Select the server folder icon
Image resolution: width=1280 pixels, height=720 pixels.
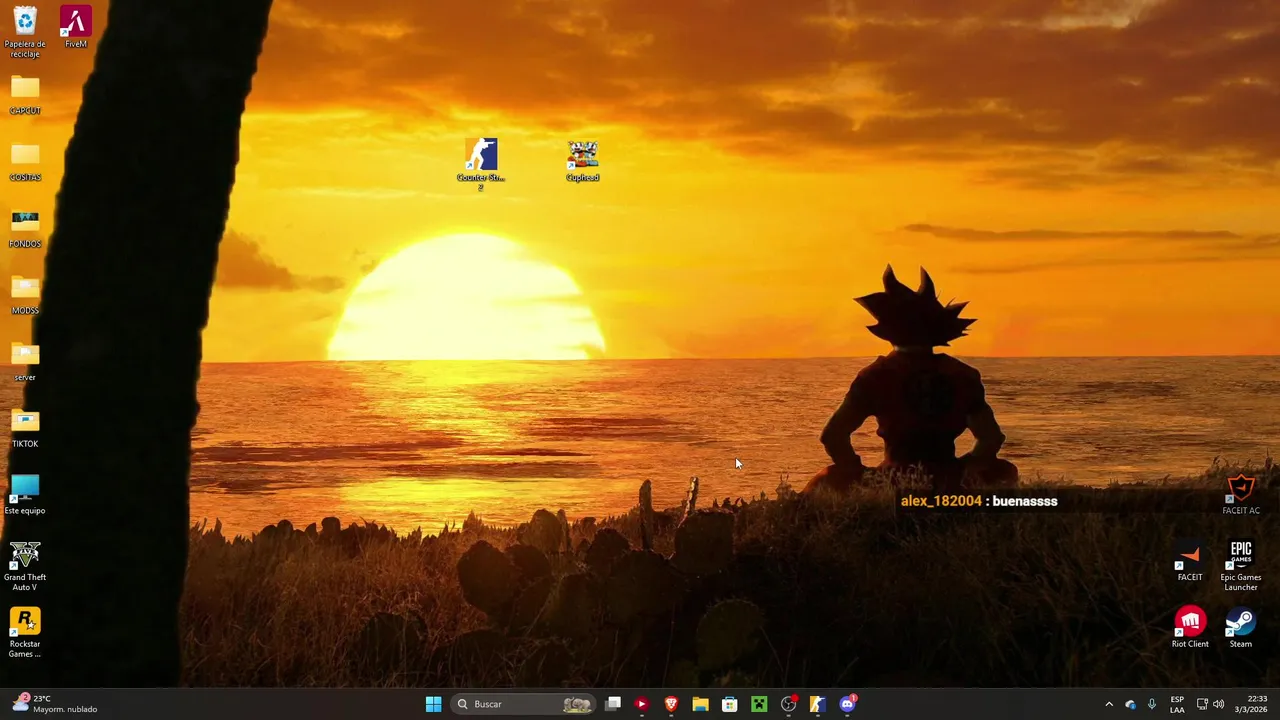point(25,362)
